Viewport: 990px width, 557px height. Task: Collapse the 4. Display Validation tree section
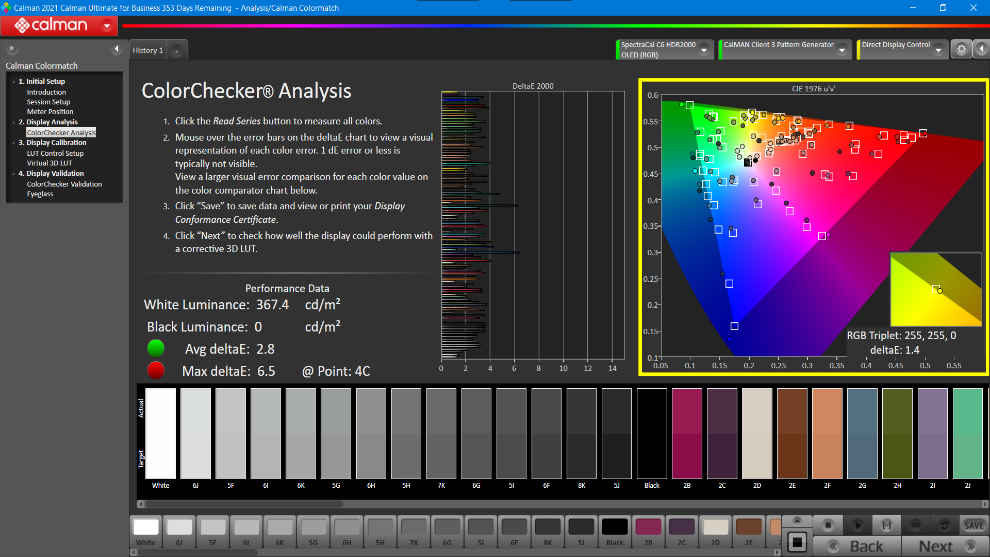pyautogui.click(x=13, y=173)
